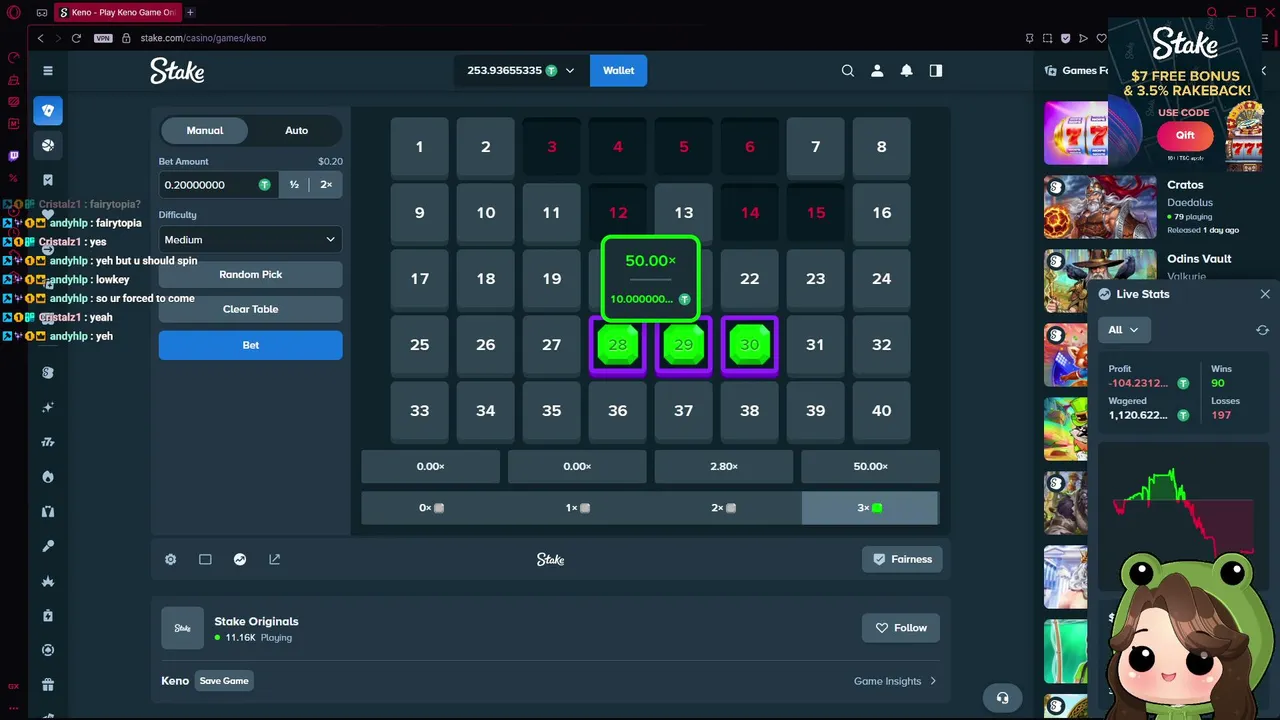Reload the page in browser toolbar
This screenshot has height=720, width=1280.
(76, 38)
